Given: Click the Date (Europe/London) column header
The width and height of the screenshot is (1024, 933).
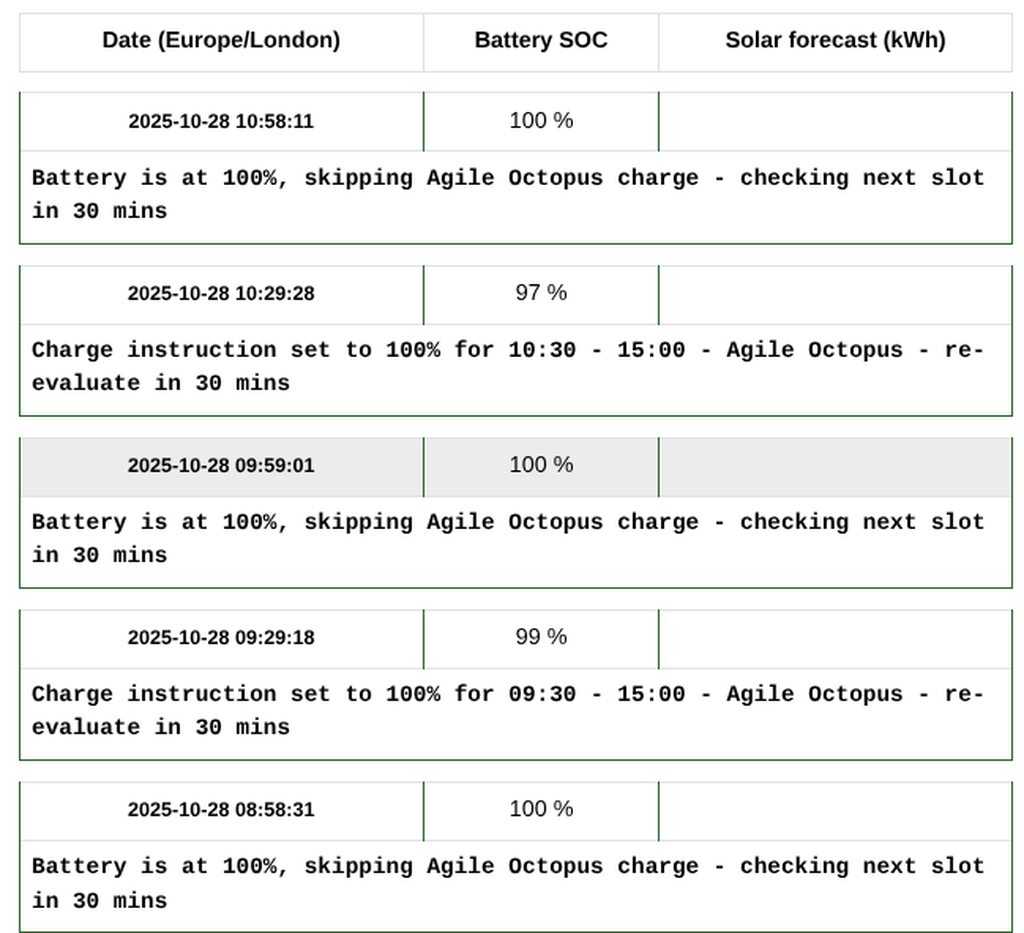Looking at the screenshot, I should click(x=221, y=41).
